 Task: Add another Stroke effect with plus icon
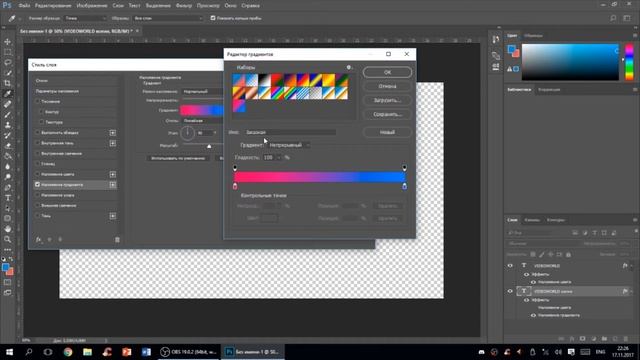point(113,133)
